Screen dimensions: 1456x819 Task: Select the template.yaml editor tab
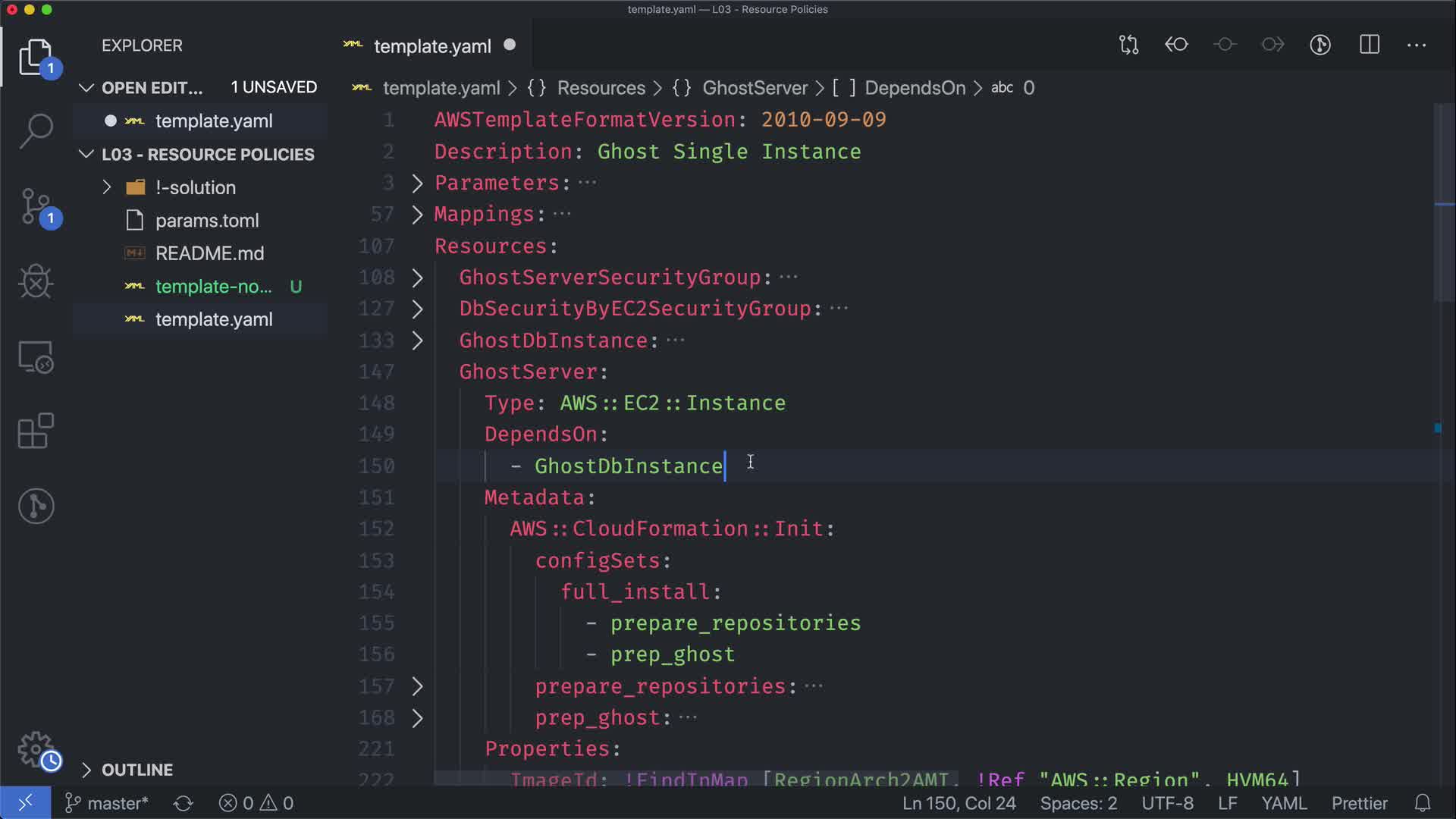(432, 46)
